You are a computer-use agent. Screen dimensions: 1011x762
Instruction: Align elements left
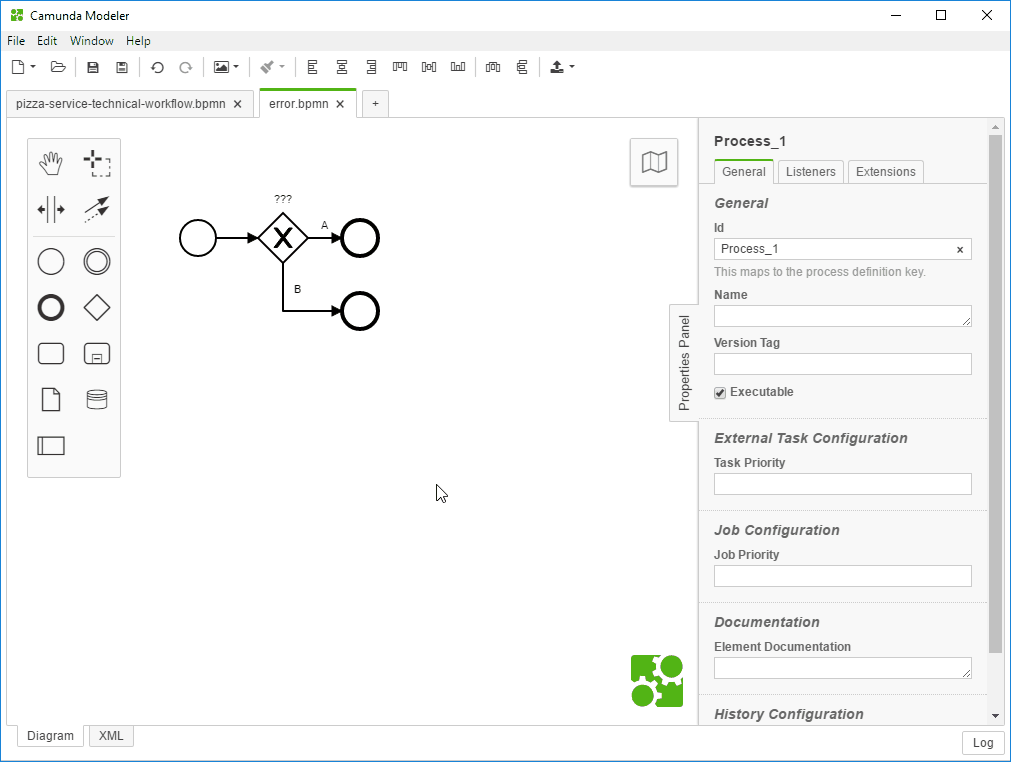click(x=313, y=67)
